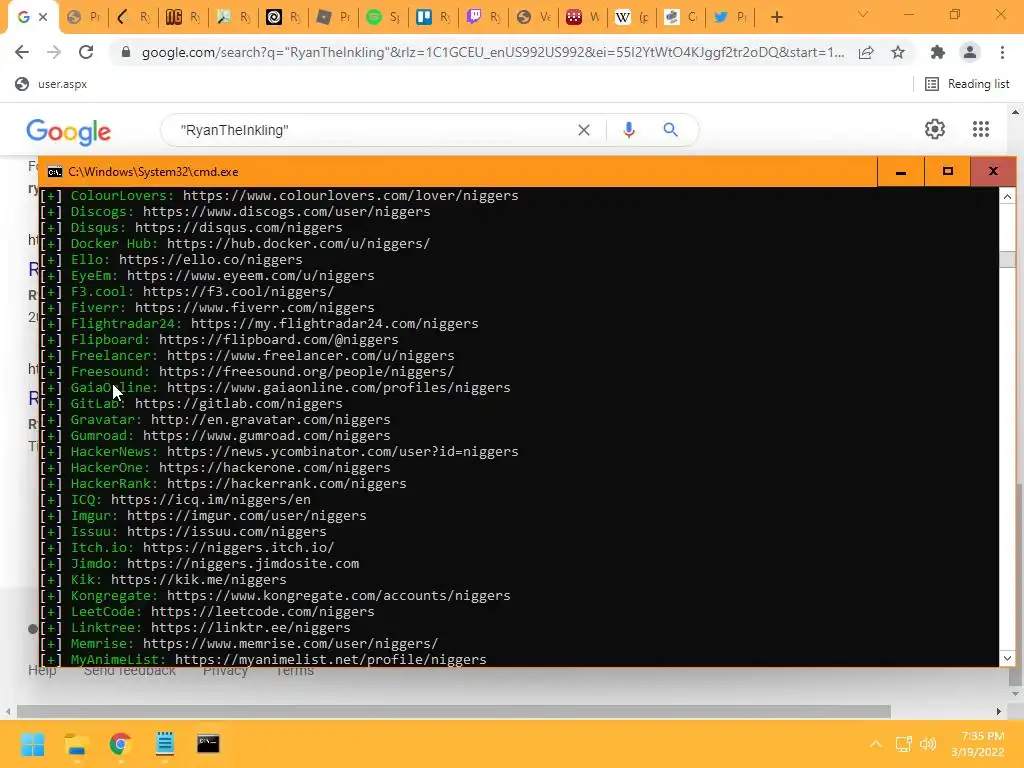Switch to the Spotify tab
This screenshot has height=768, width=1024.
(x=383, y=18)
